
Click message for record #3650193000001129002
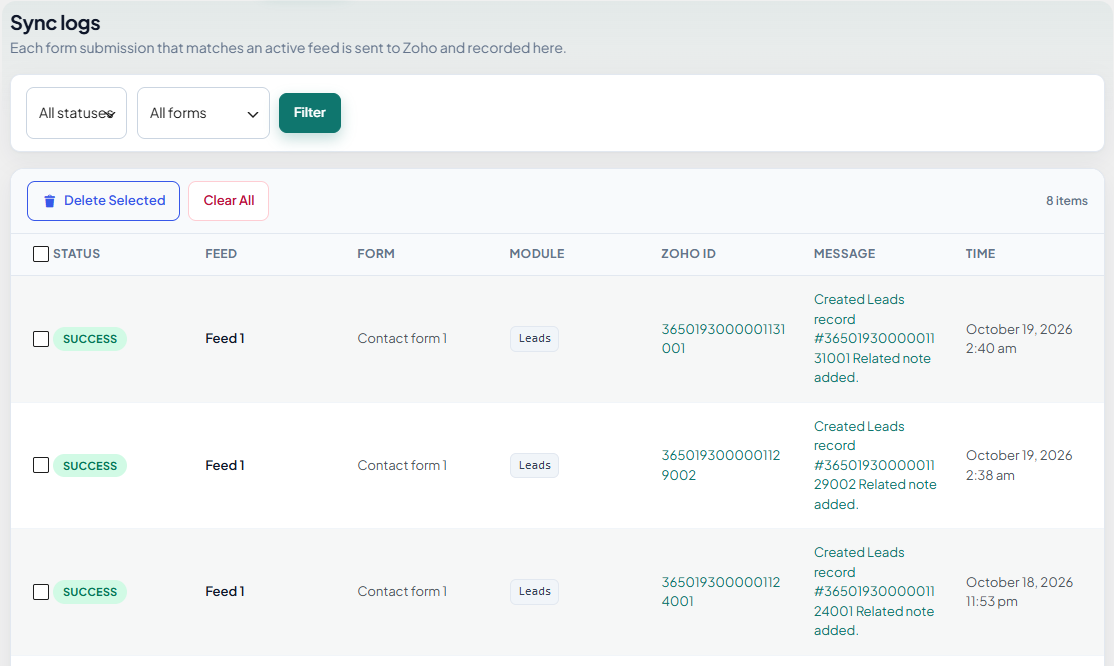click(x=875, y=465)
